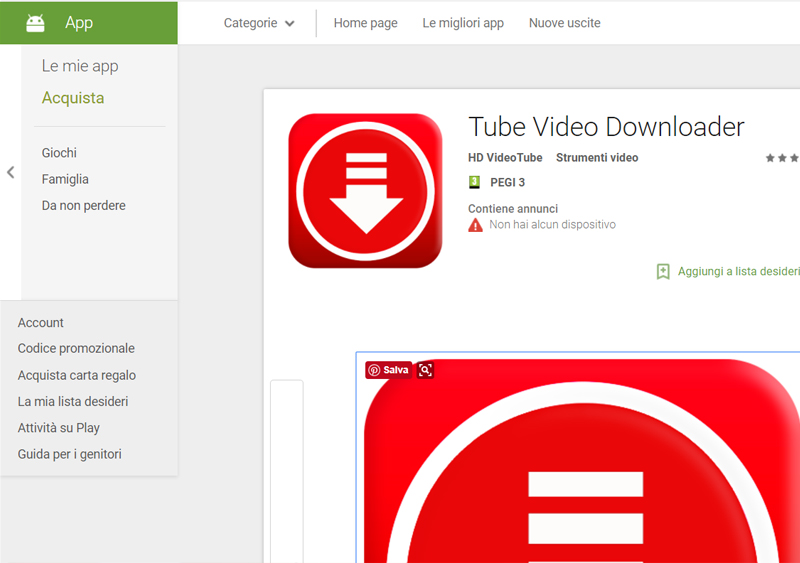The height and width of the screenshot is (563, 800).
Task: Open the large app screenshot image
Action: (x=578, y=458)
